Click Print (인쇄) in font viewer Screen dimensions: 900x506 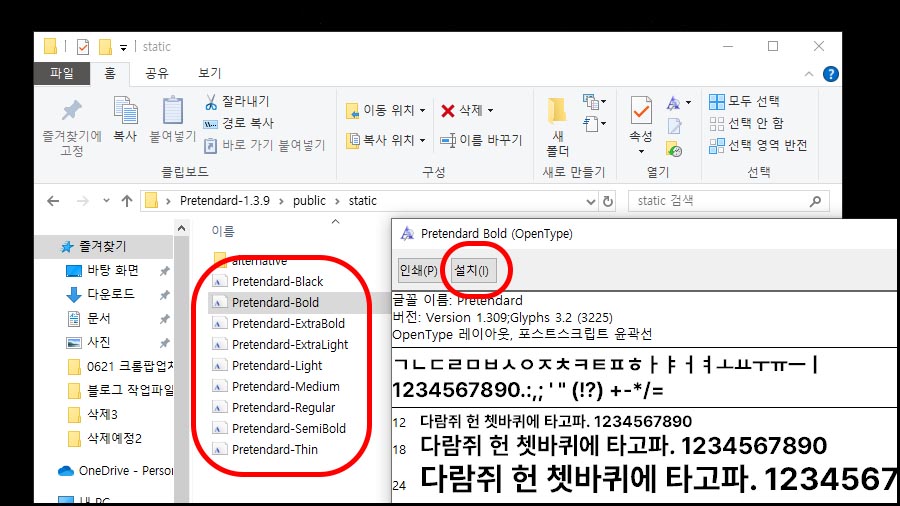(418, 270)
